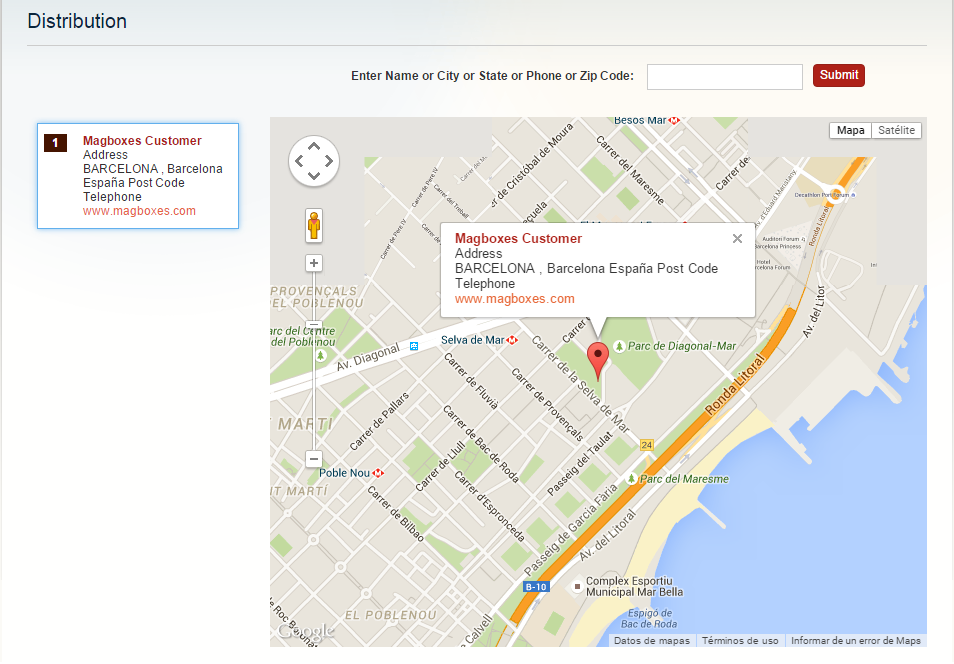The height and width of the screenshot is (664, 954).
Task: Click the Carrer de Fluvià street label
Action: [471, 382]
